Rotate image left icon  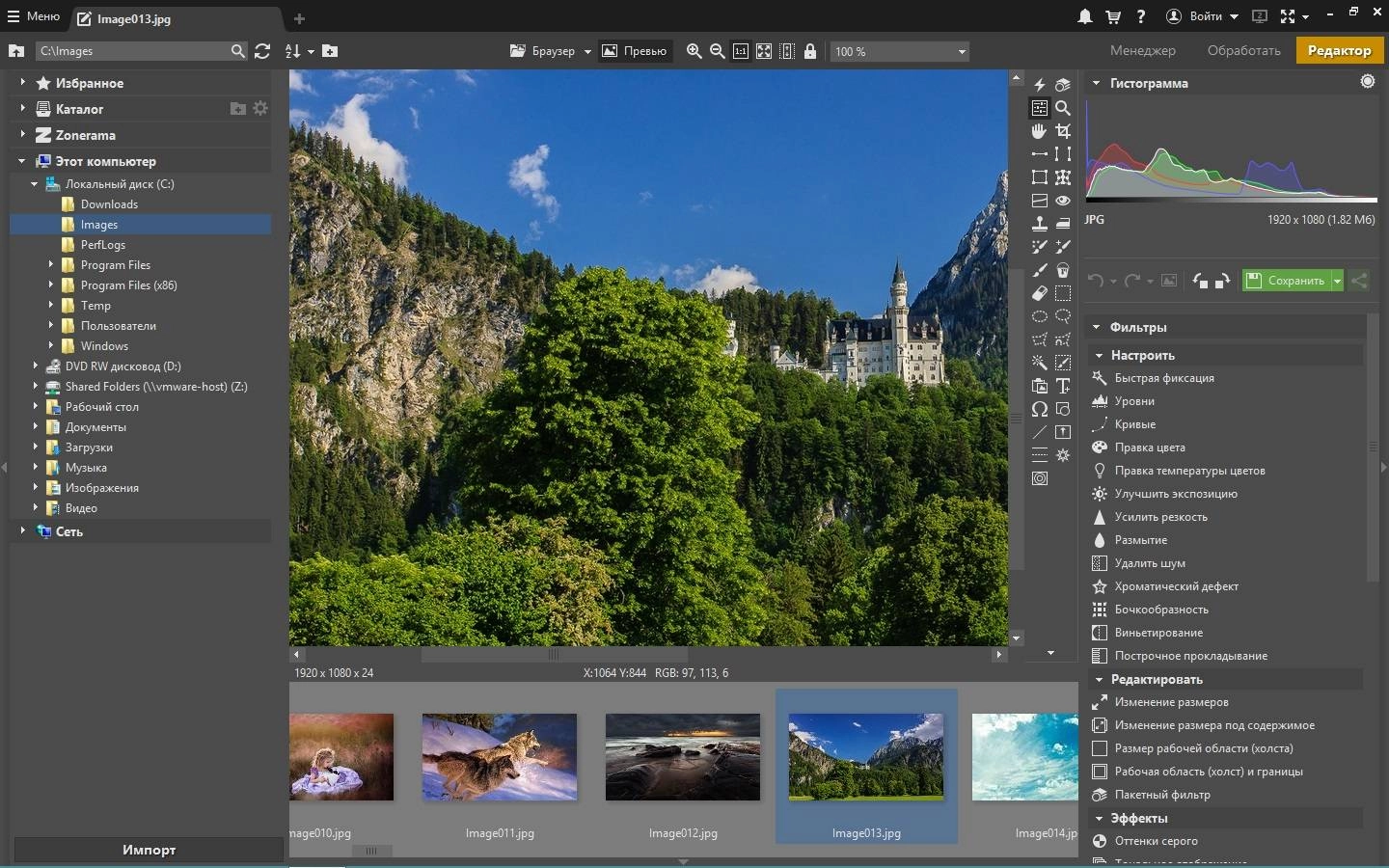[x=1200, y=281]
